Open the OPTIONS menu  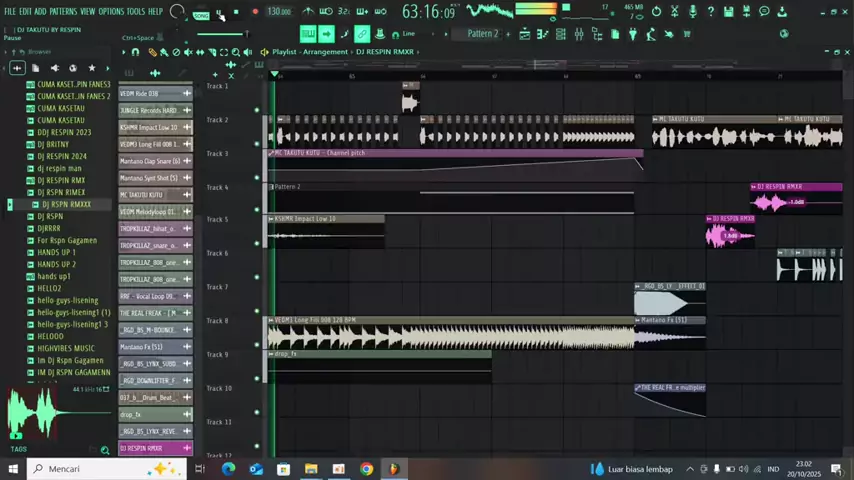pos(112,11)
